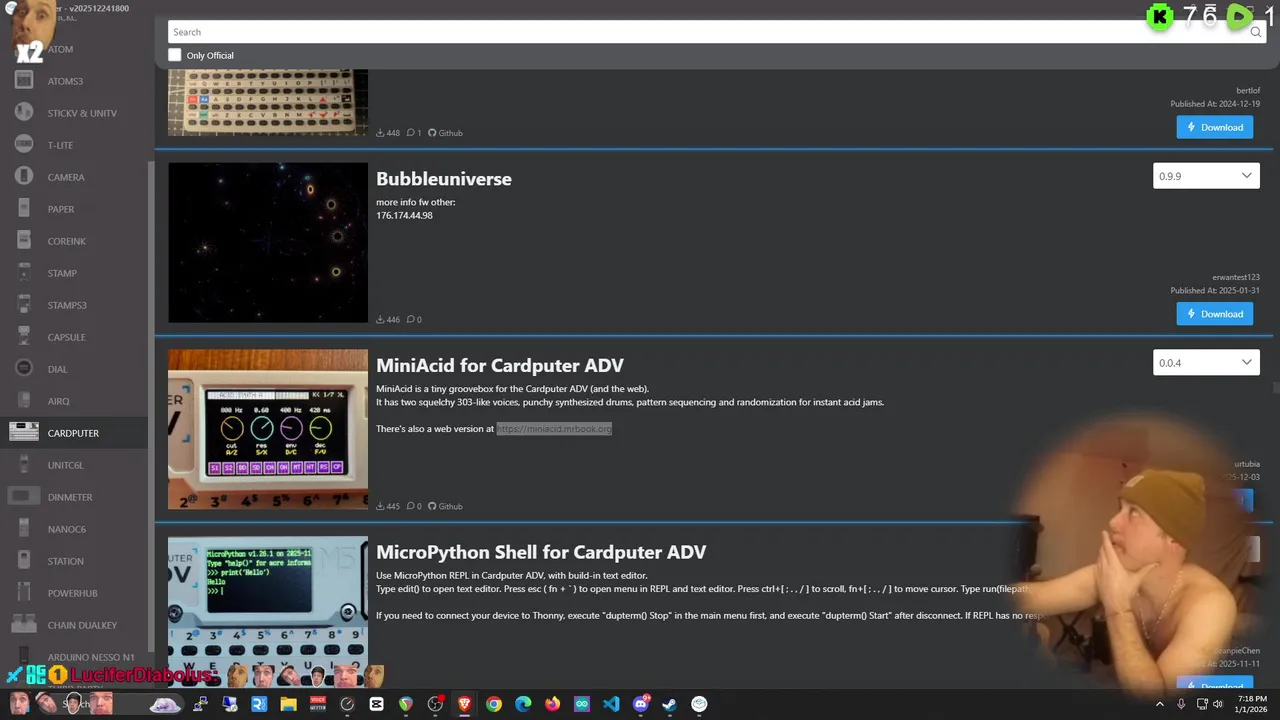
Task: Open the Github link of top firmware
Action: 445,133
